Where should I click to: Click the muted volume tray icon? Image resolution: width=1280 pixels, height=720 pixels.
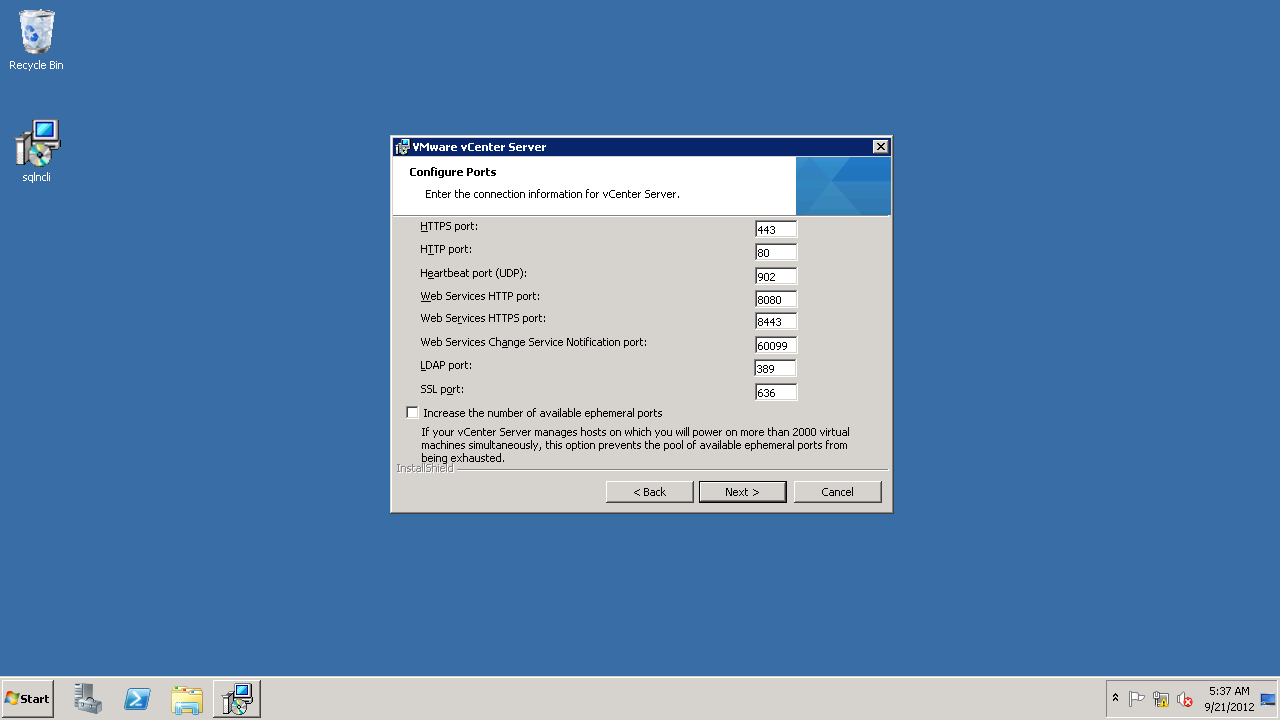1185,699
